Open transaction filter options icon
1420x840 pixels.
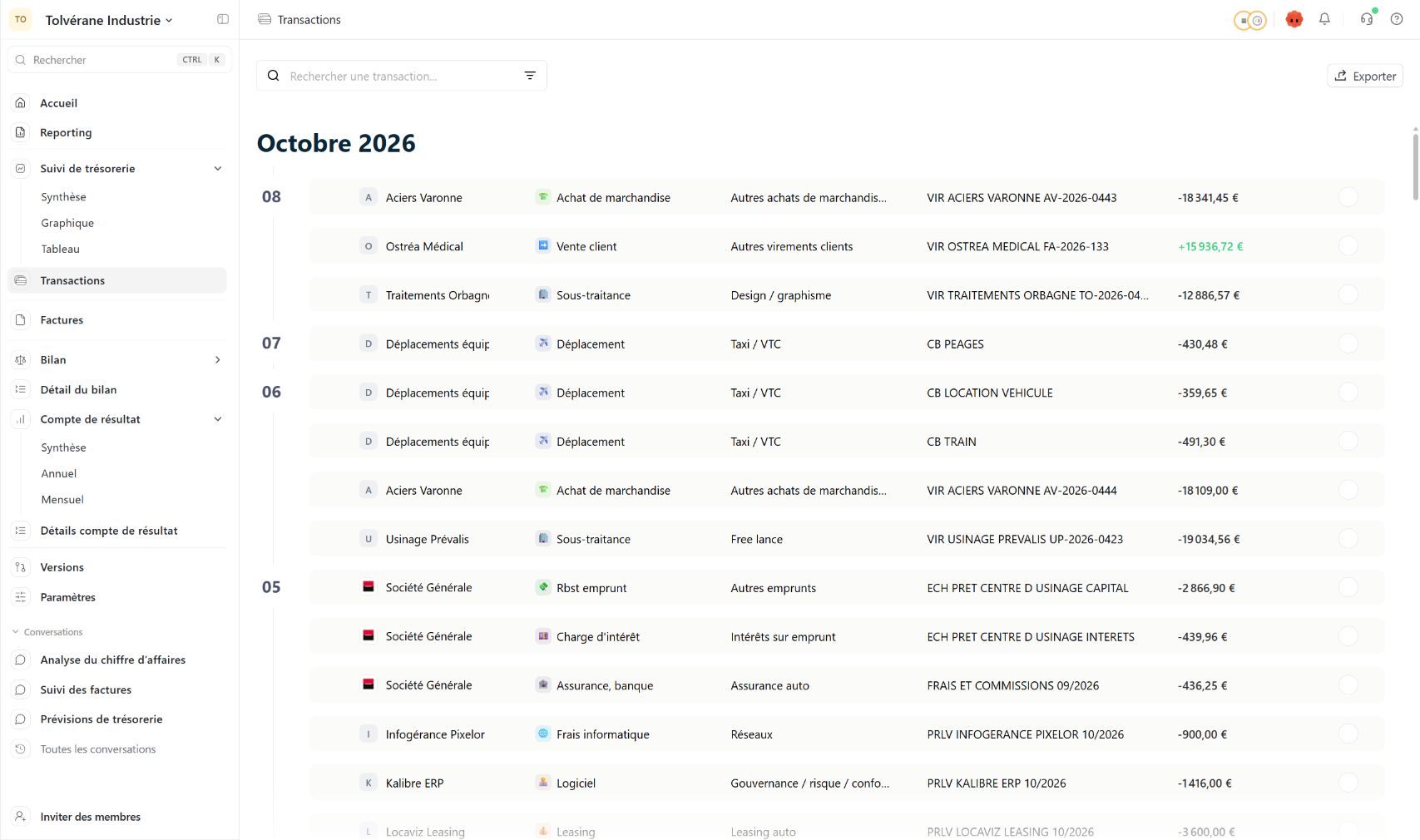[530, 76]
